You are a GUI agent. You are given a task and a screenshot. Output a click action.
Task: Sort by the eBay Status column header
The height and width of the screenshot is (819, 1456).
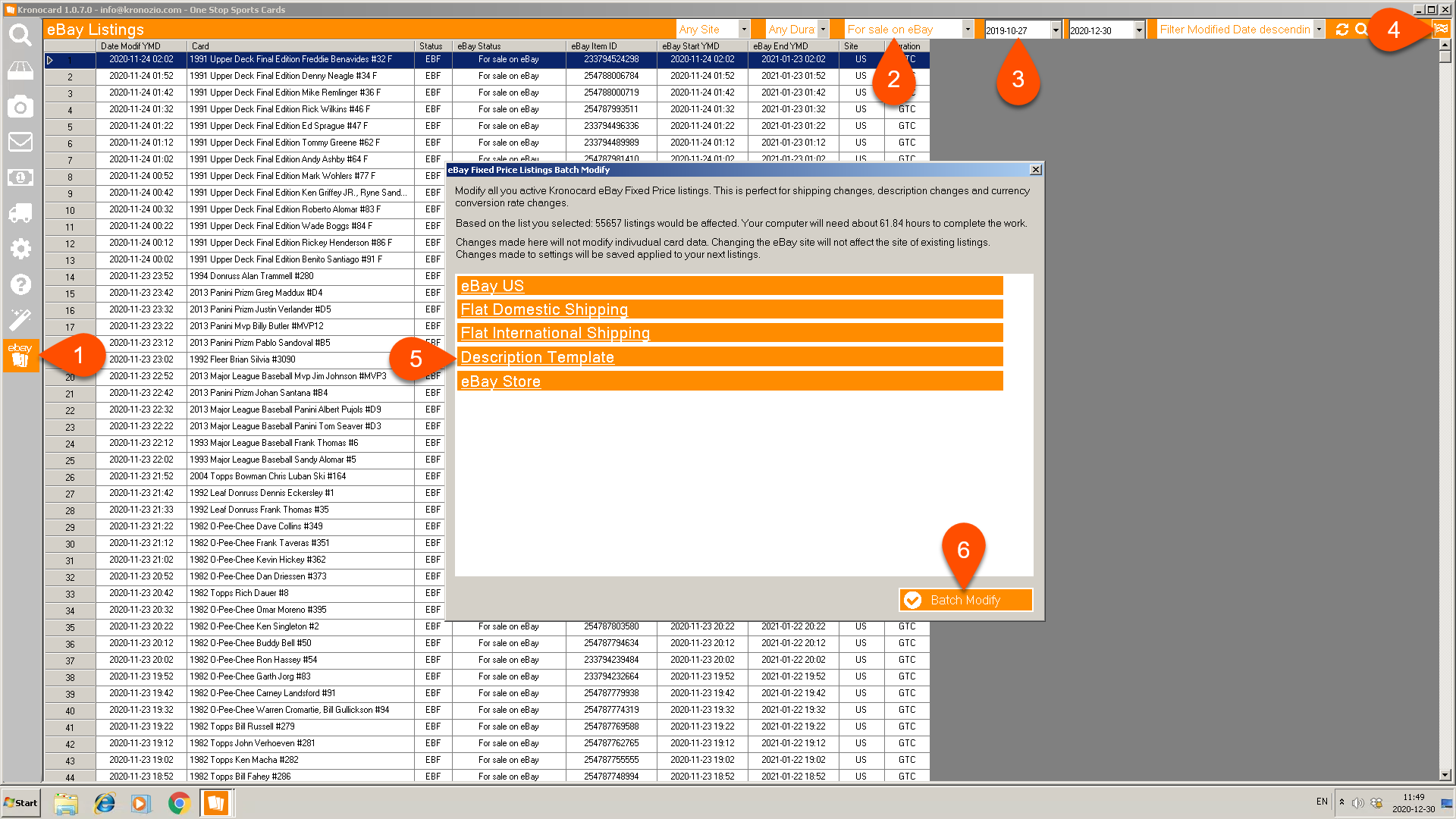pos(510,46)
